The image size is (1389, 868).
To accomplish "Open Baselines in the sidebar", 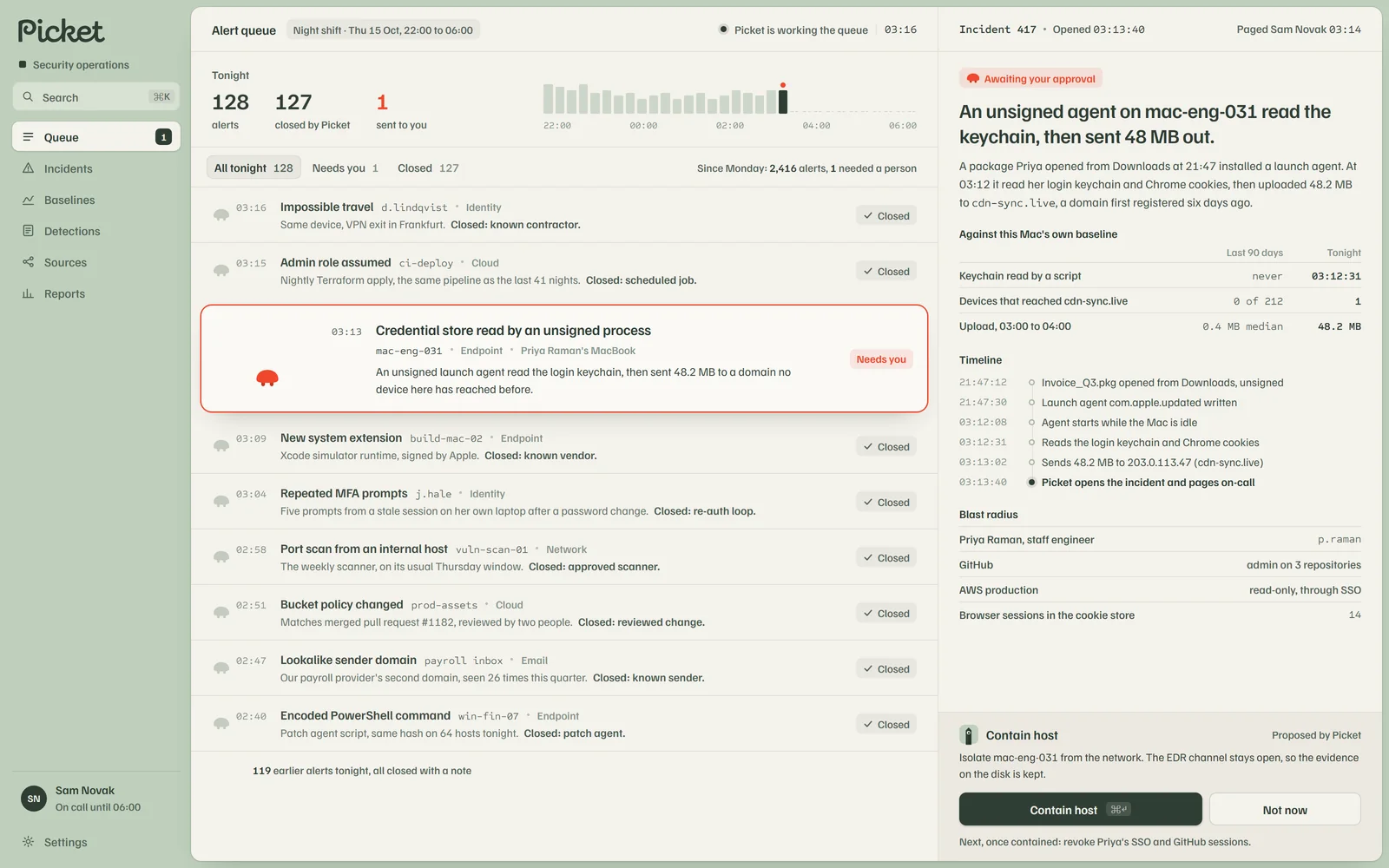I will [x=96, y=200].
